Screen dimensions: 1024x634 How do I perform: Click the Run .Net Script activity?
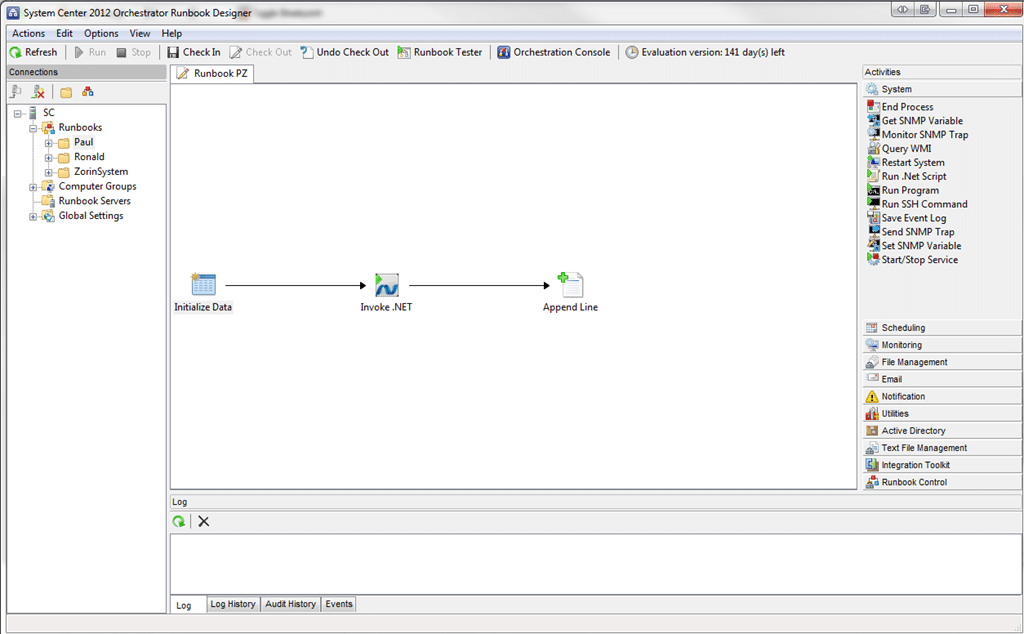pos(913,176)
